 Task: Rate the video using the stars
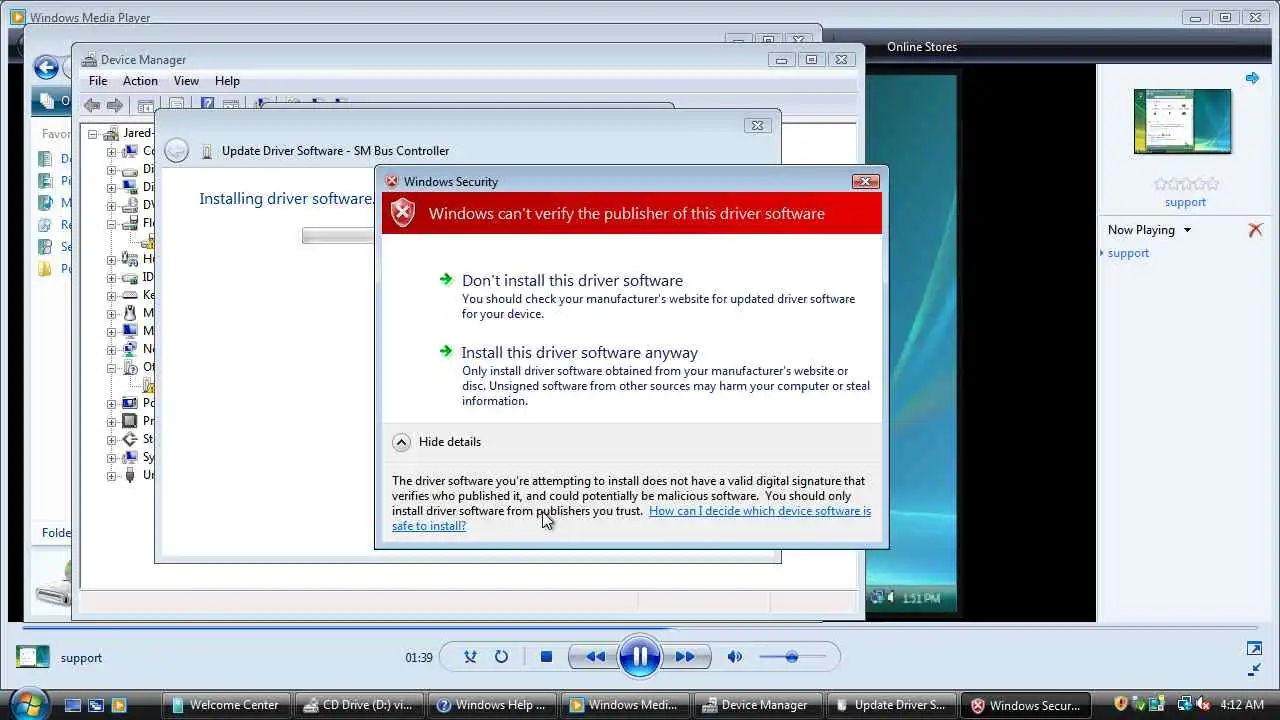[x=1186, y=184]
